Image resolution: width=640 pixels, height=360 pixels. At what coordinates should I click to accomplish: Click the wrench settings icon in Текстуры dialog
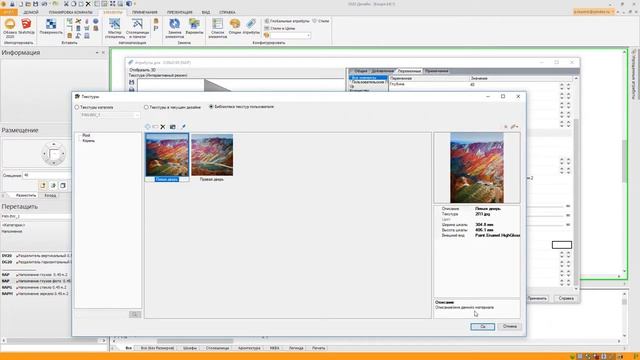click(514, 127)
